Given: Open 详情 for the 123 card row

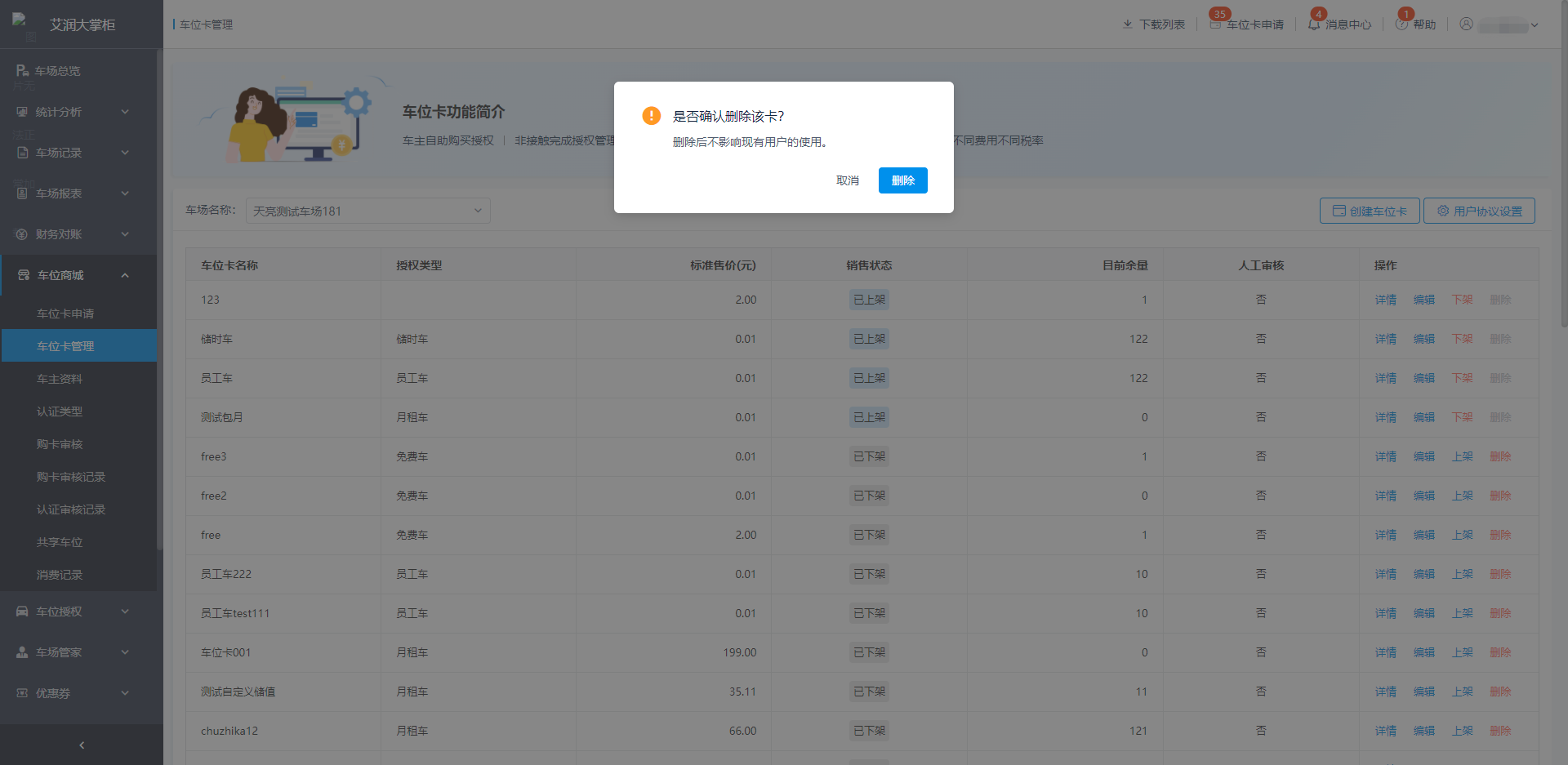Looking at the screenshot, I should coord(1386,300).
